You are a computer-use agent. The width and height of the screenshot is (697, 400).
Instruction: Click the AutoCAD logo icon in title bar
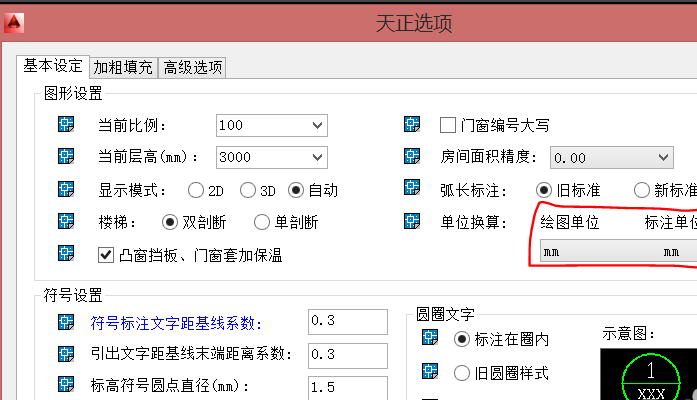tap(14, 23)
